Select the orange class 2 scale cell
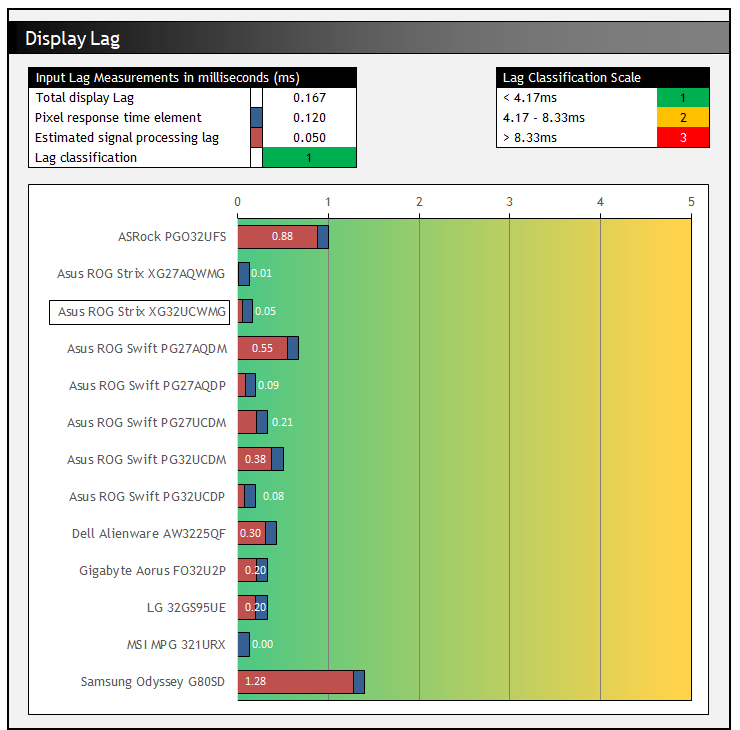Image resolution: width=740 pixels, height=730 pixels. coord(682,118)
